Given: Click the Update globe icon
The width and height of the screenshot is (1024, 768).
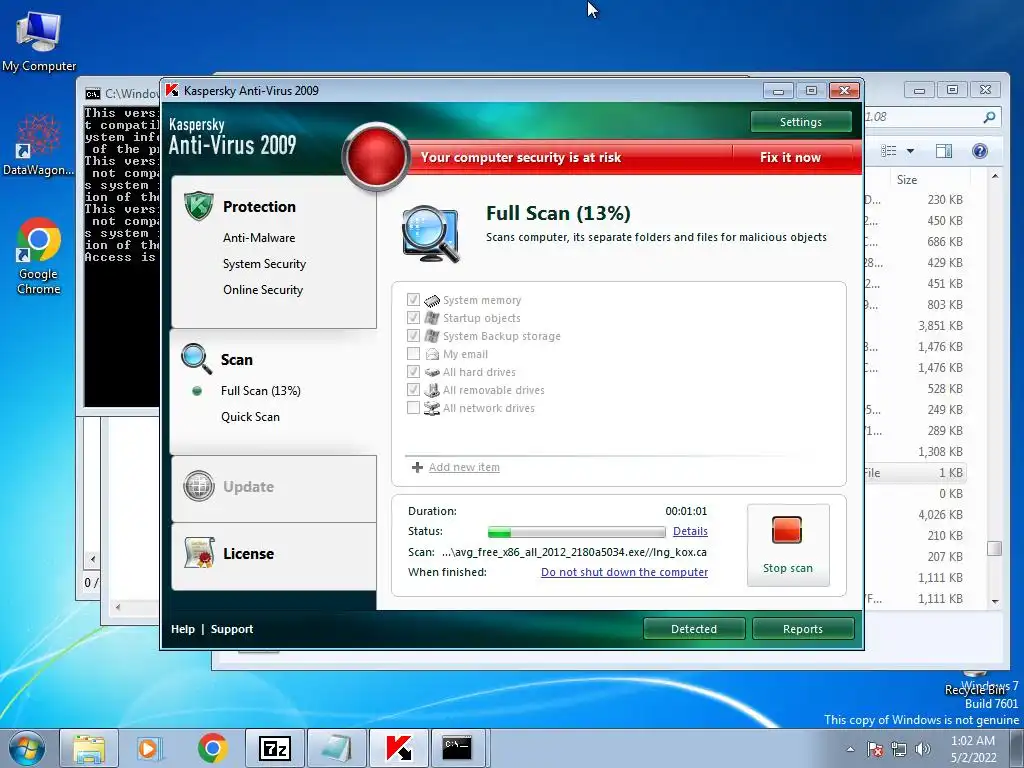Looking at the screenshot, I should [x=199, y=486].
